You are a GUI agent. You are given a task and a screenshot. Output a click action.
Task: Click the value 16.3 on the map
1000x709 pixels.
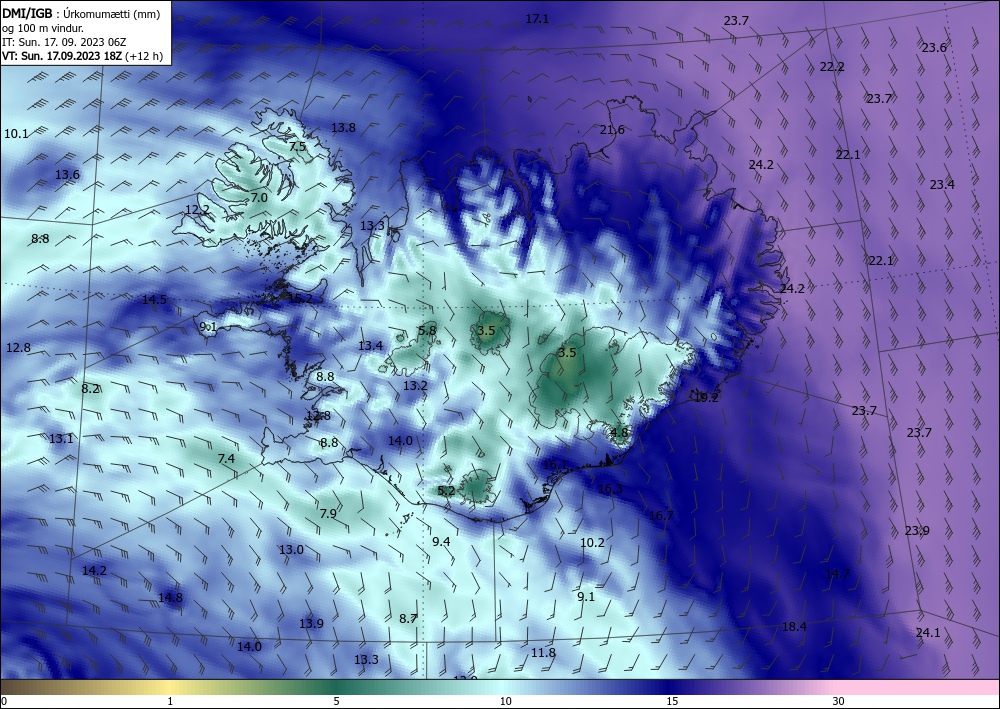tap(610, 489)
